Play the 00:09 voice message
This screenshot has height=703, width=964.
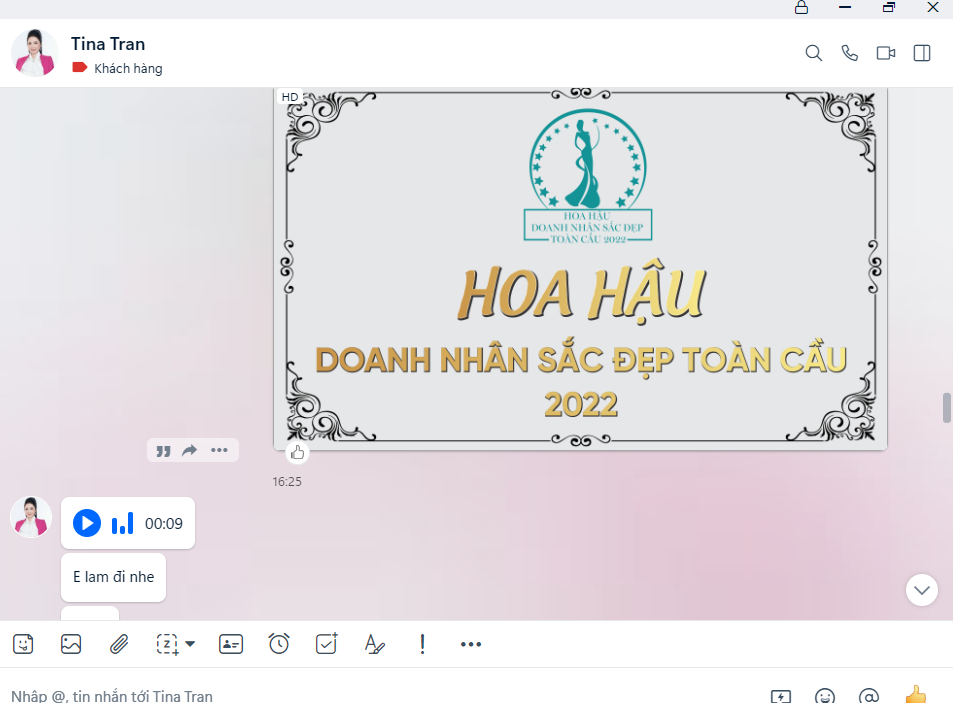click(87, 523)
